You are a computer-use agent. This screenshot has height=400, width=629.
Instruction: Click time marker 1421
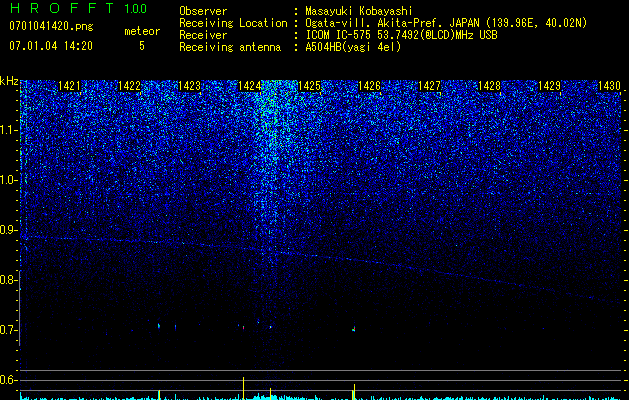click(69, 86)
